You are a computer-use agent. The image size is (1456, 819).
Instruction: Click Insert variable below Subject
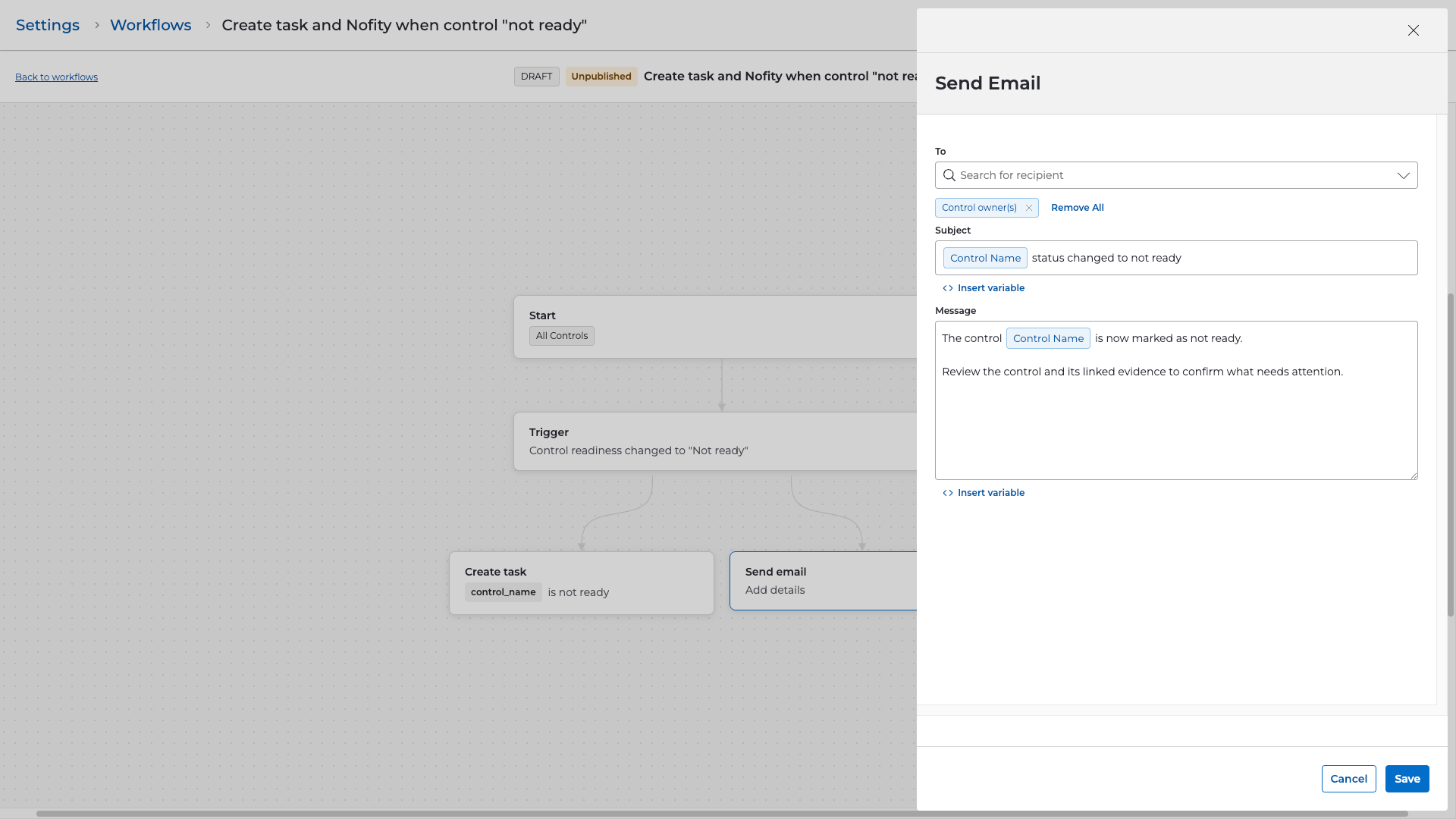pyautogui.click(x=984, y=288)
